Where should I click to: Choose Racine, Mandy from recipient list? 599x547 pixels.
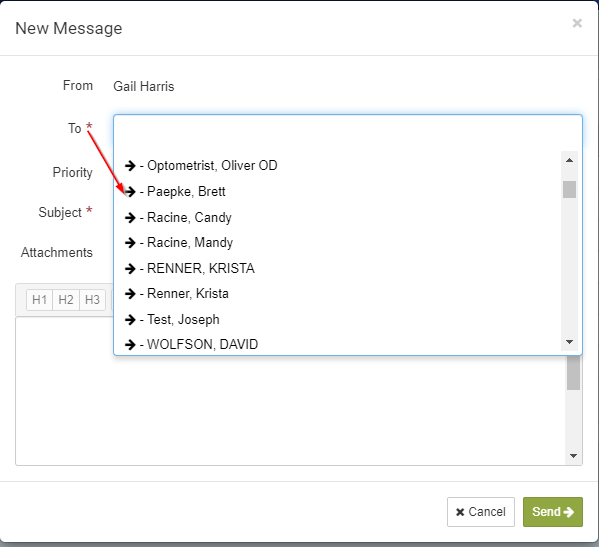click(x=337, y=243)
